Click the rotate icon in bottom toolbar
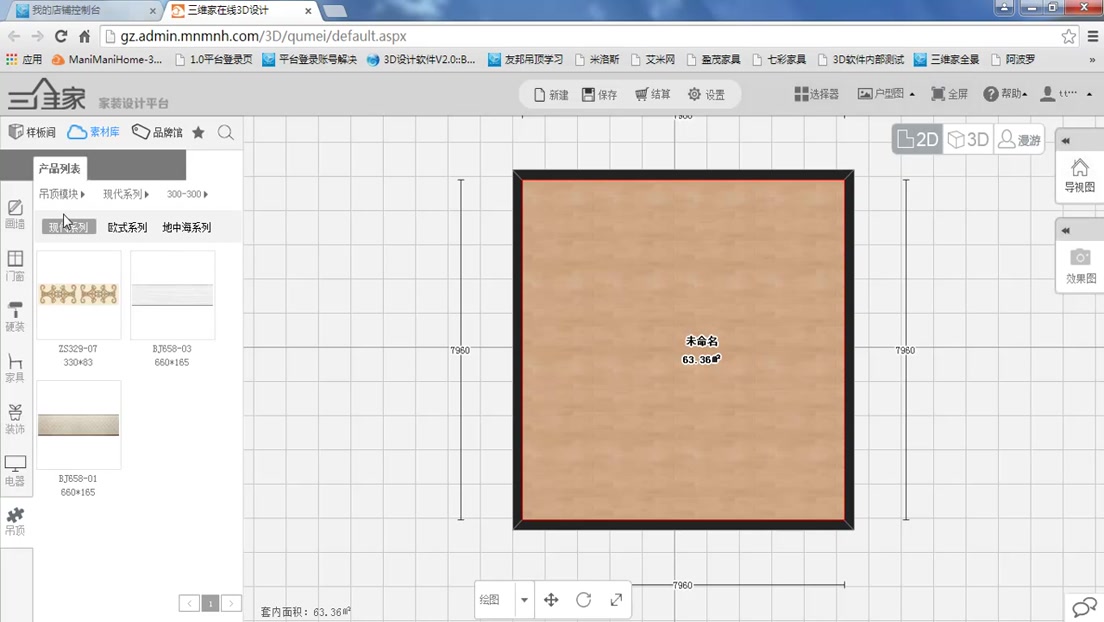 pos(584,600)
